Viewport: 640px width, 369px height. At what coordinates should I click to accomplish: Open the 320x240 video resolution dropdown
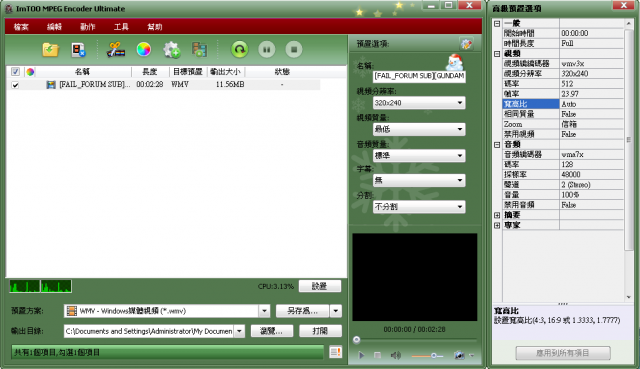(x=419, y=103)
